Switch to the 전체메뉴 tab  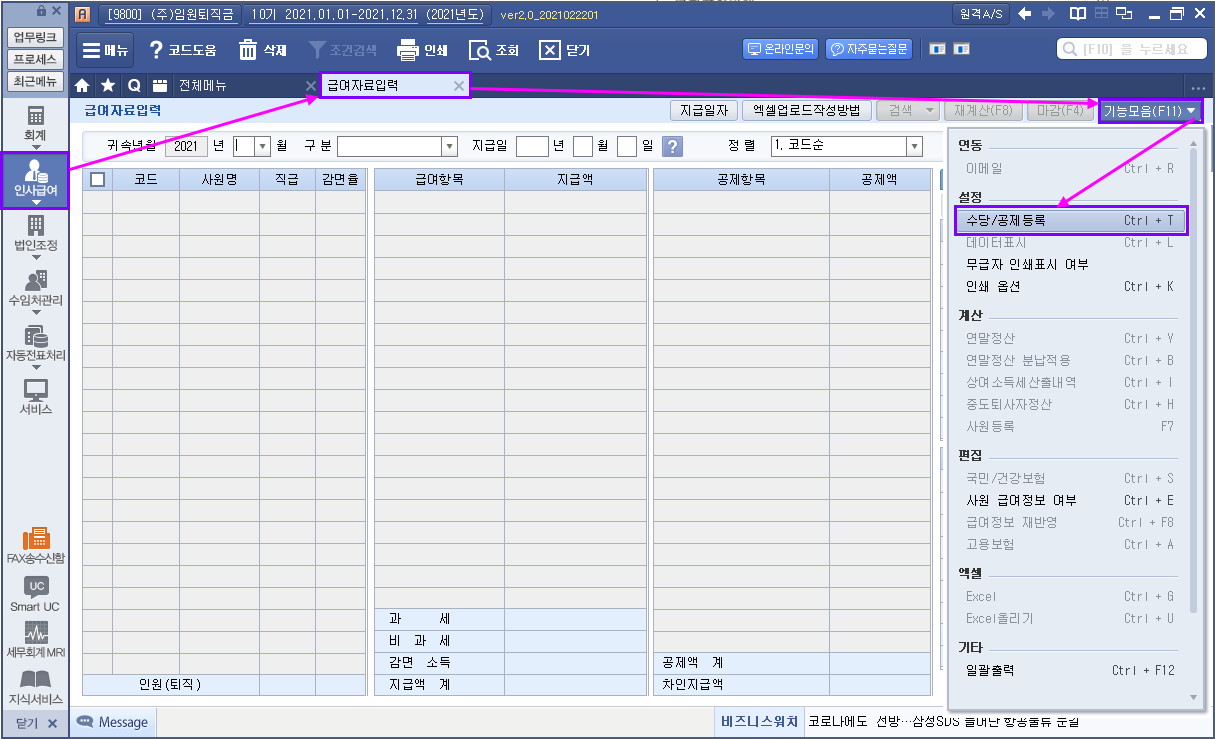tap(202, 85)
